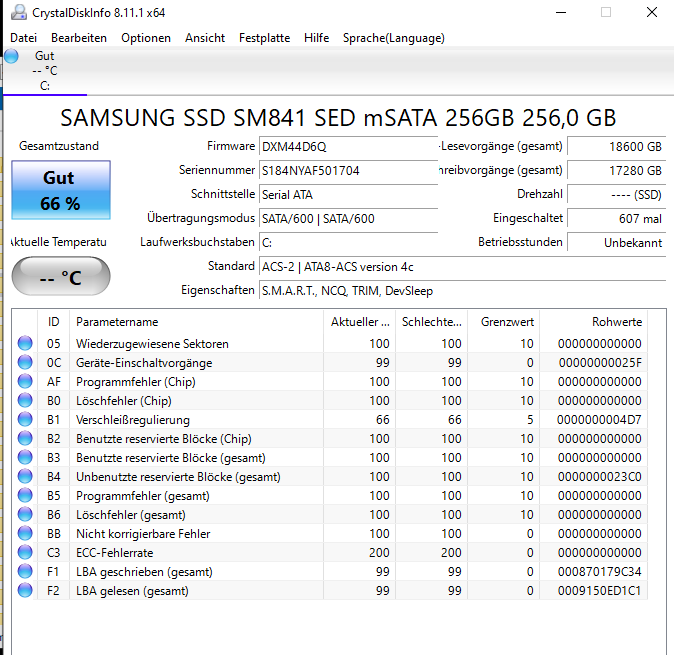Click the Betriebsstunden value Unbekannt
The image size is (674, 655).
point(616,243)
